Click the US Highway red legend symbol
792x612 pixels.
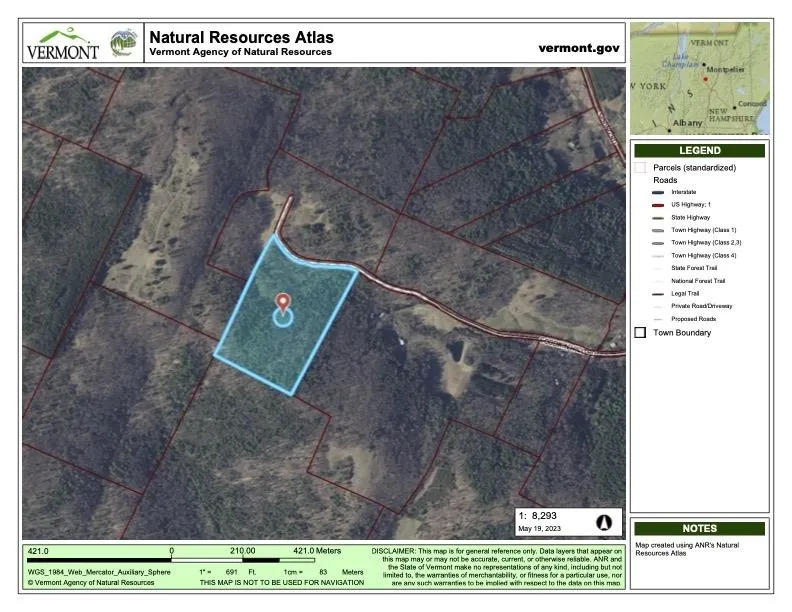coord(656,205)
